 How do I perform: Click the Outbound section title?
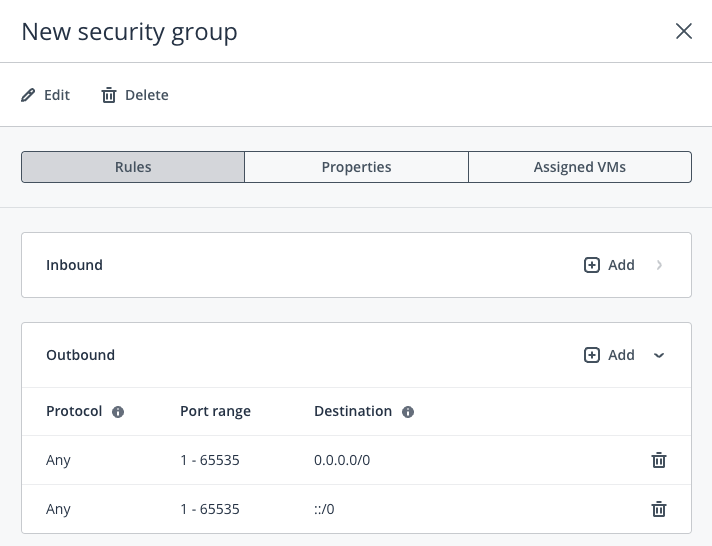pos(80,355)
